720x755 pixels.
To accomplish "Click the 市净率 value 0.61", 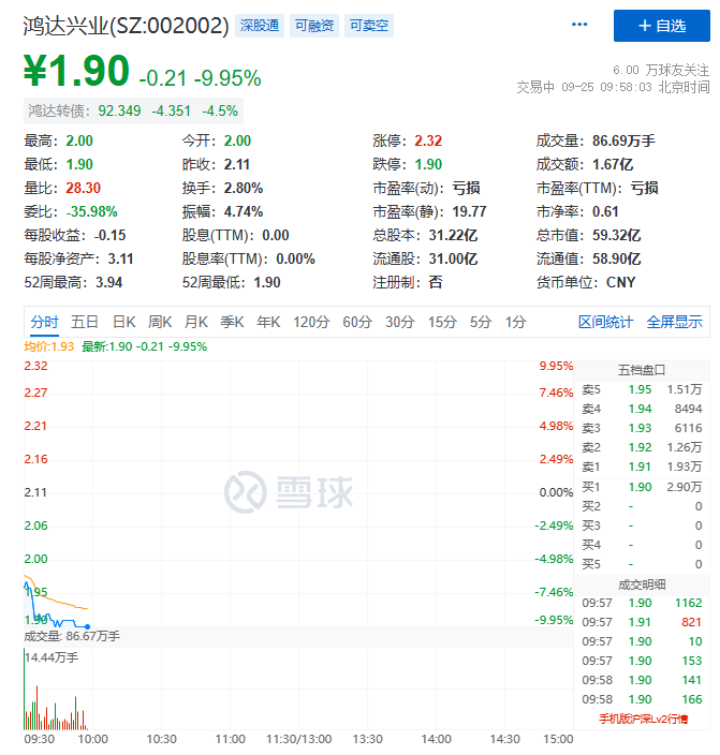I will tap(605, 211).
